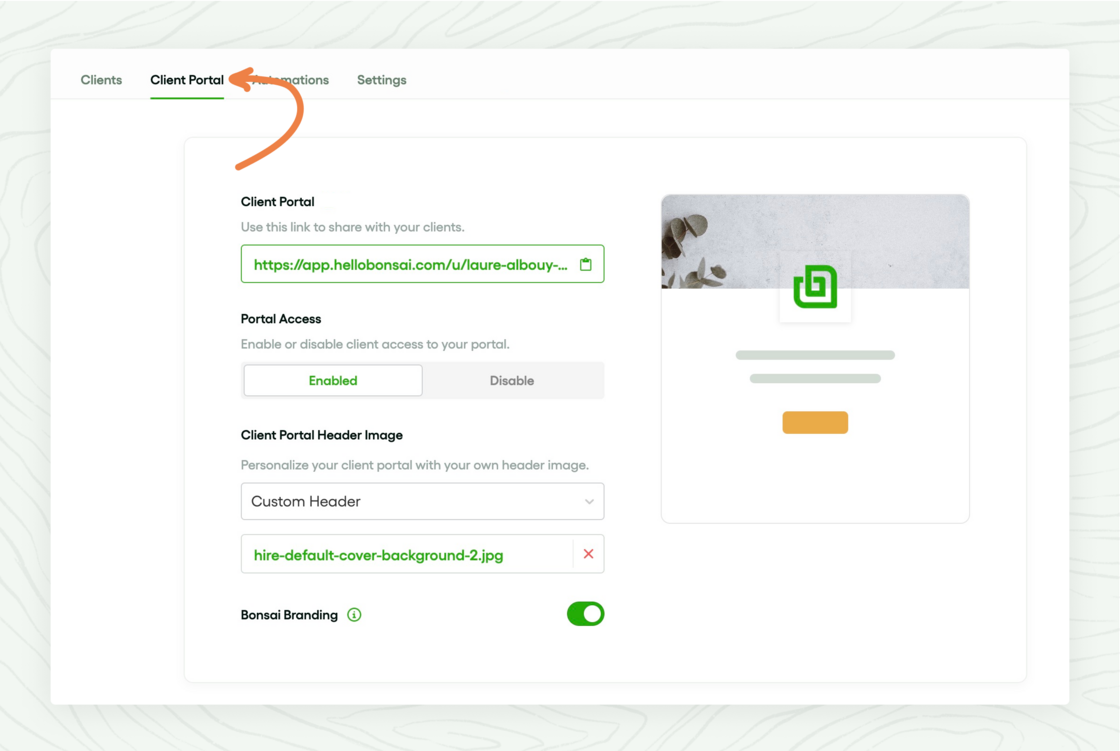Click the hire-default-cover-background-2.jpg file name
The width and height of the screenshot is (1120, 751).
(379, 555)
